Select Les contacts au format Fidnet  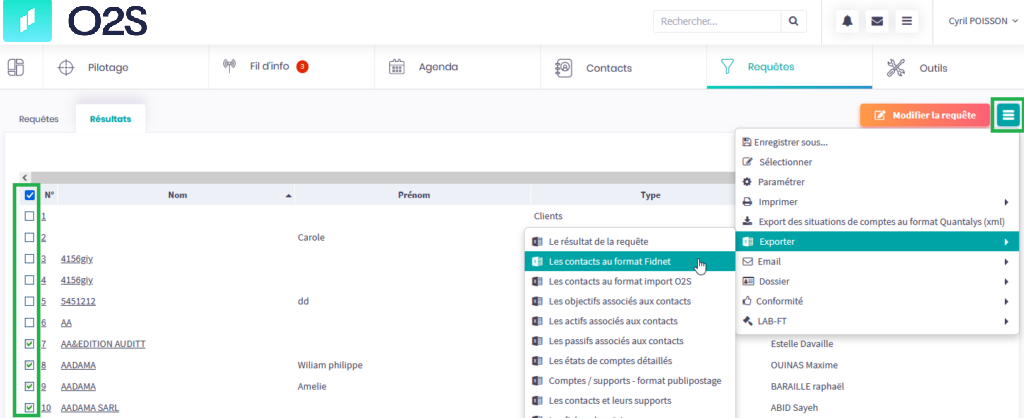pyautogui.click(x=609, y=262)
